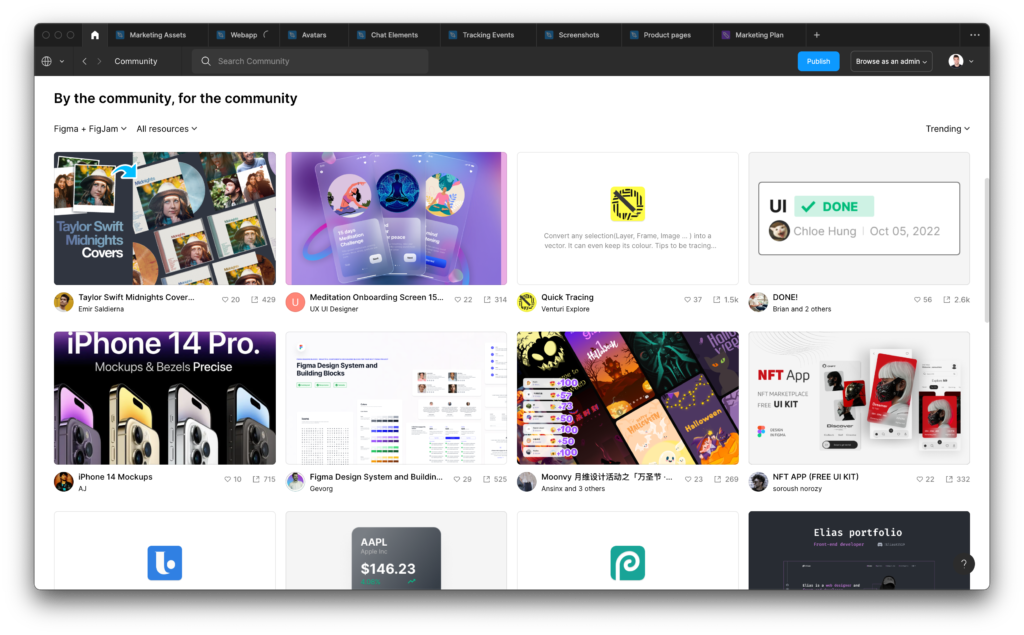This screenshot has height=635, width=1024.
Task: Like the NFT APP free UI kit
Action: [920, 480]
